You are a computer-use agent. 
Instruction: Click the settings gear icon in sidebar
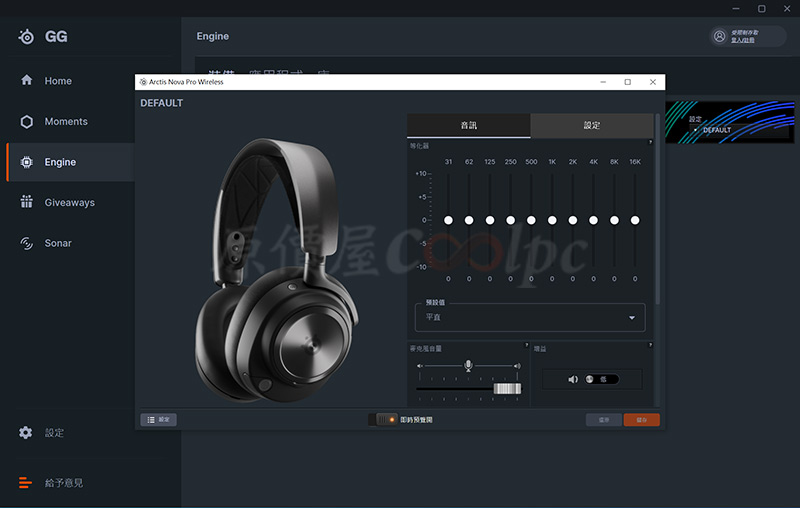(x=26, y=433)
